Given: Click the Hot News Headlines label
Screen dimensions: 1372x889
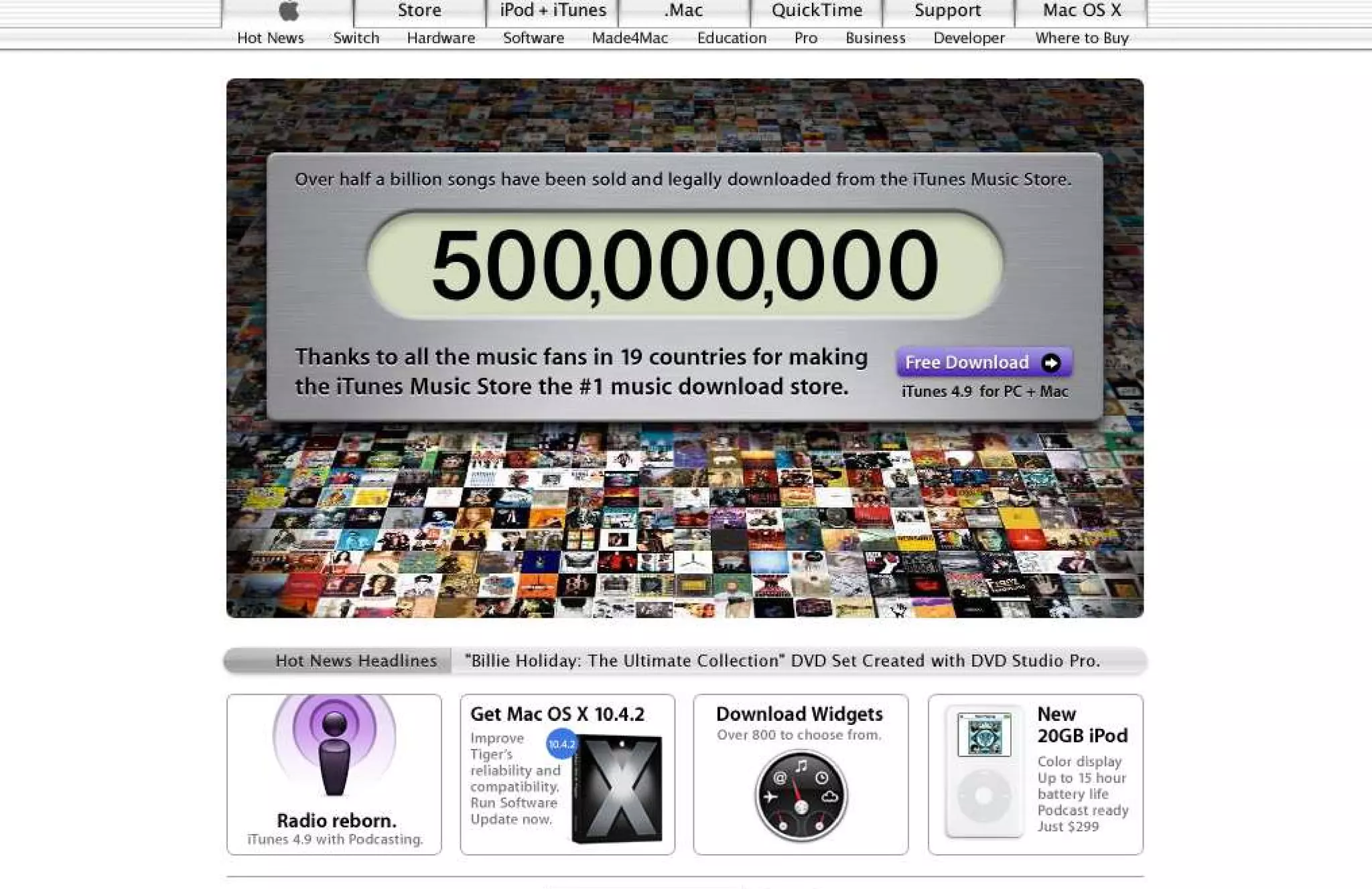Looking at the screenshot, I should tap(356, 661).
